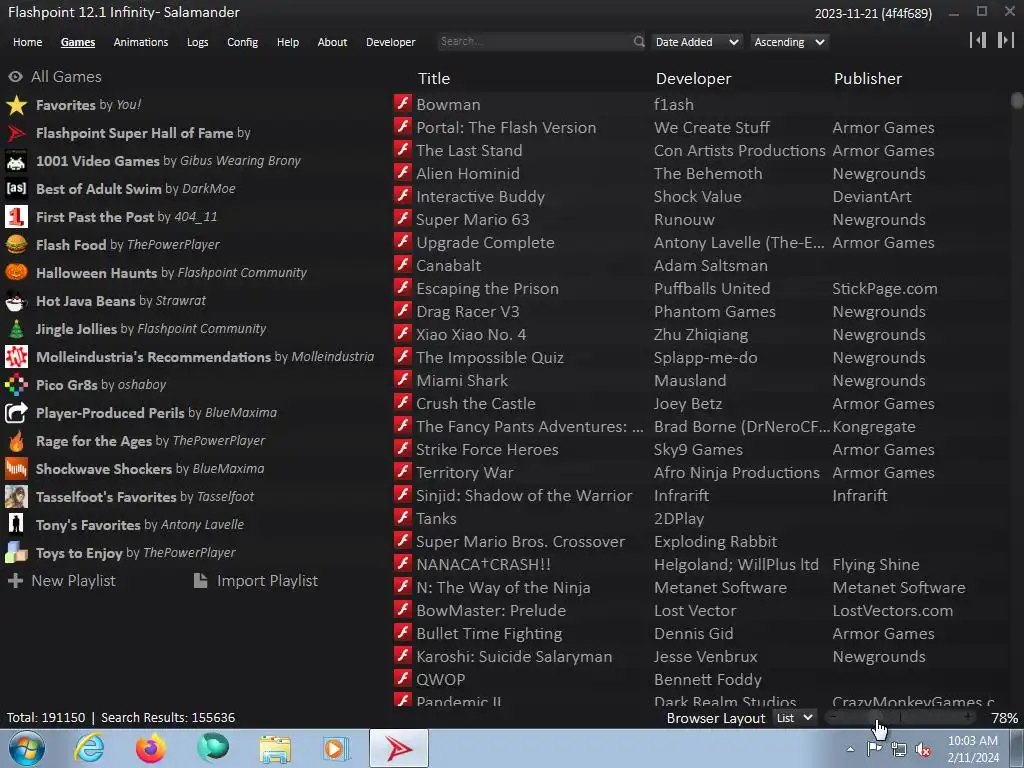Switch to the Games tab

[78, 42]
